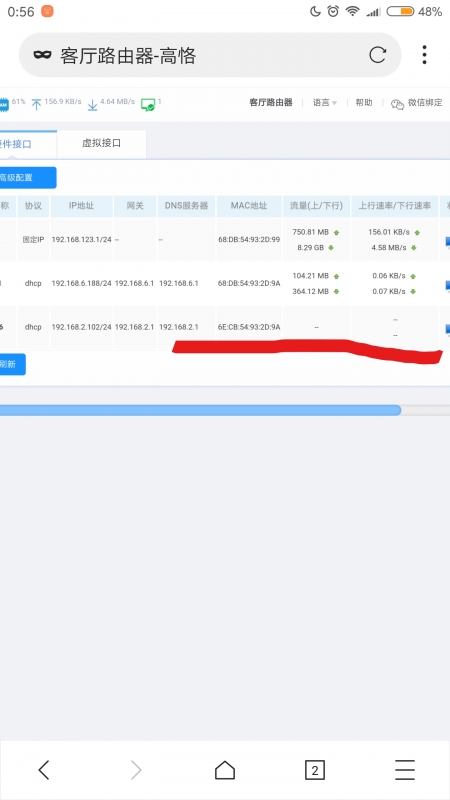Click the 8.29 GB download traffic value
The height and width of the screenshot is (800, 450).
(x=311, y=248)
